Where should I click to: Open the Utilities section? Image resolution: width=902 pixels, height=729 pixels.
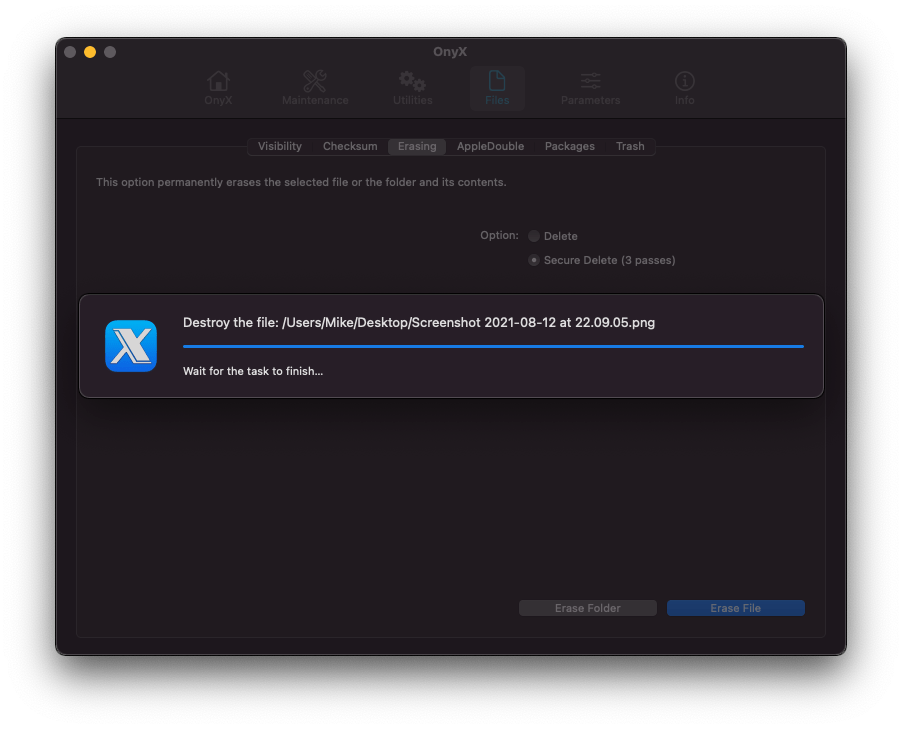412,88
